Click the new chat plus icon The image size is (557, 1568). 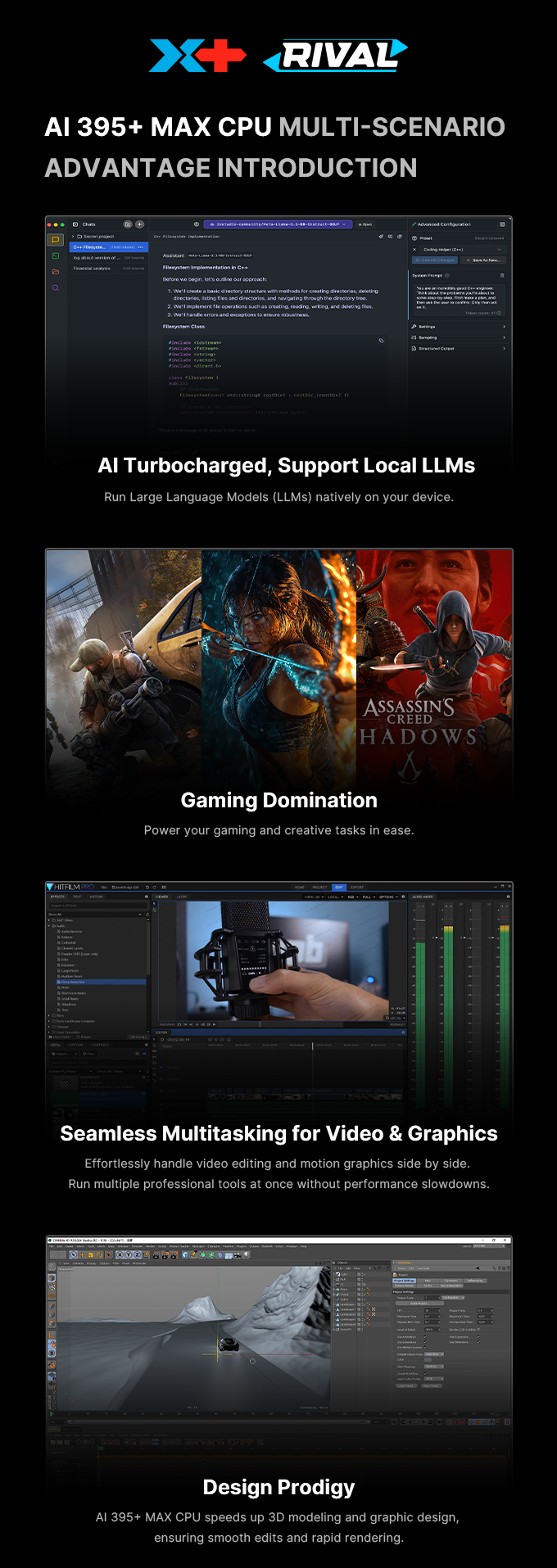[x=139, y=224]
